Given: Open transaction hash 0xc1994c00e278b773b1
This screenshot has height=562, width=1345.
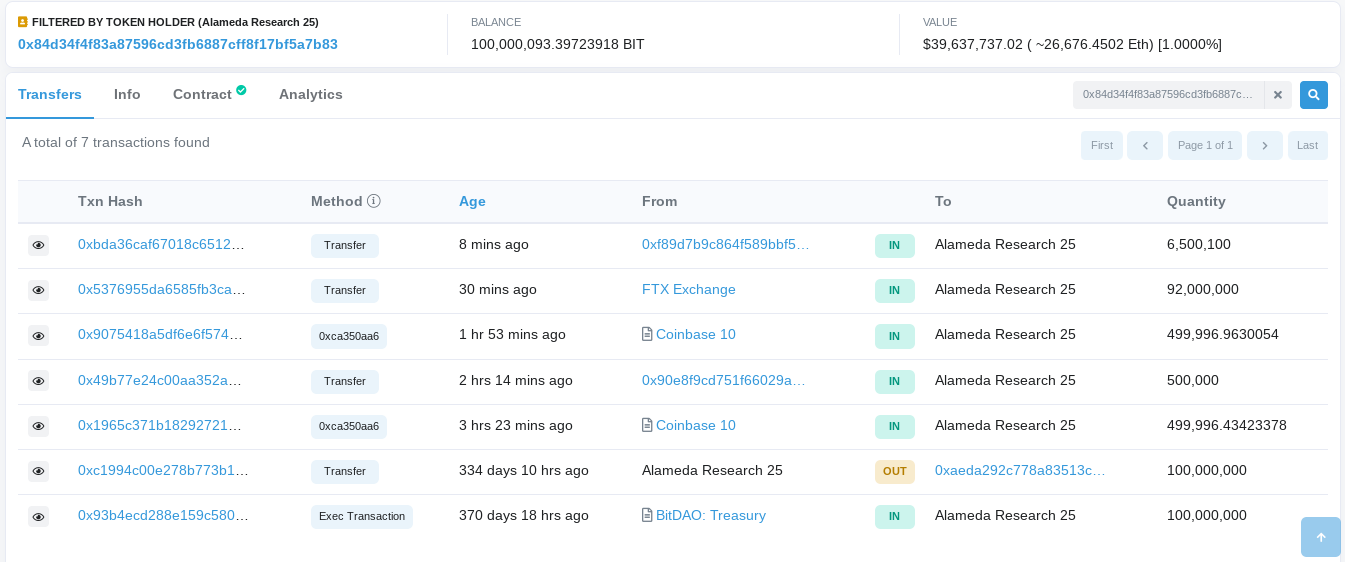Looking at the screenshot, I should 163,470.
